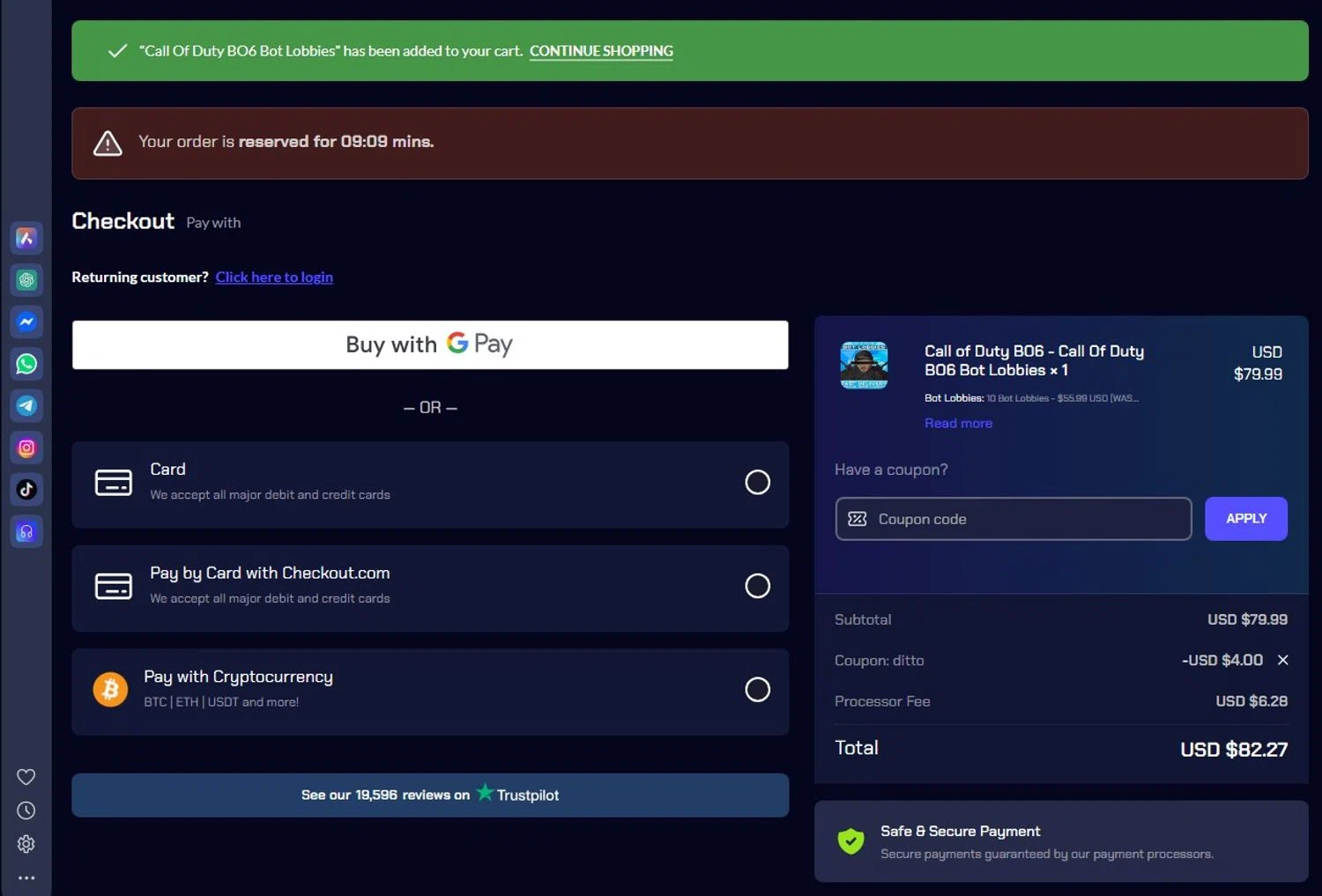Open ChatGPT in the sidebar
Screen dimensions: 1322x896
[26, 280]
